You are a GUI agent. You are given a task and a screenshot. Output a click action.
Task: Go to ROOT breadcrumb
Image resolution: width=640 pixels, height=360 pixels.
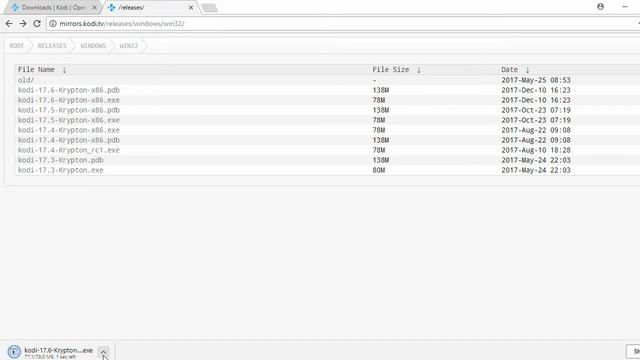click(17, 46)
